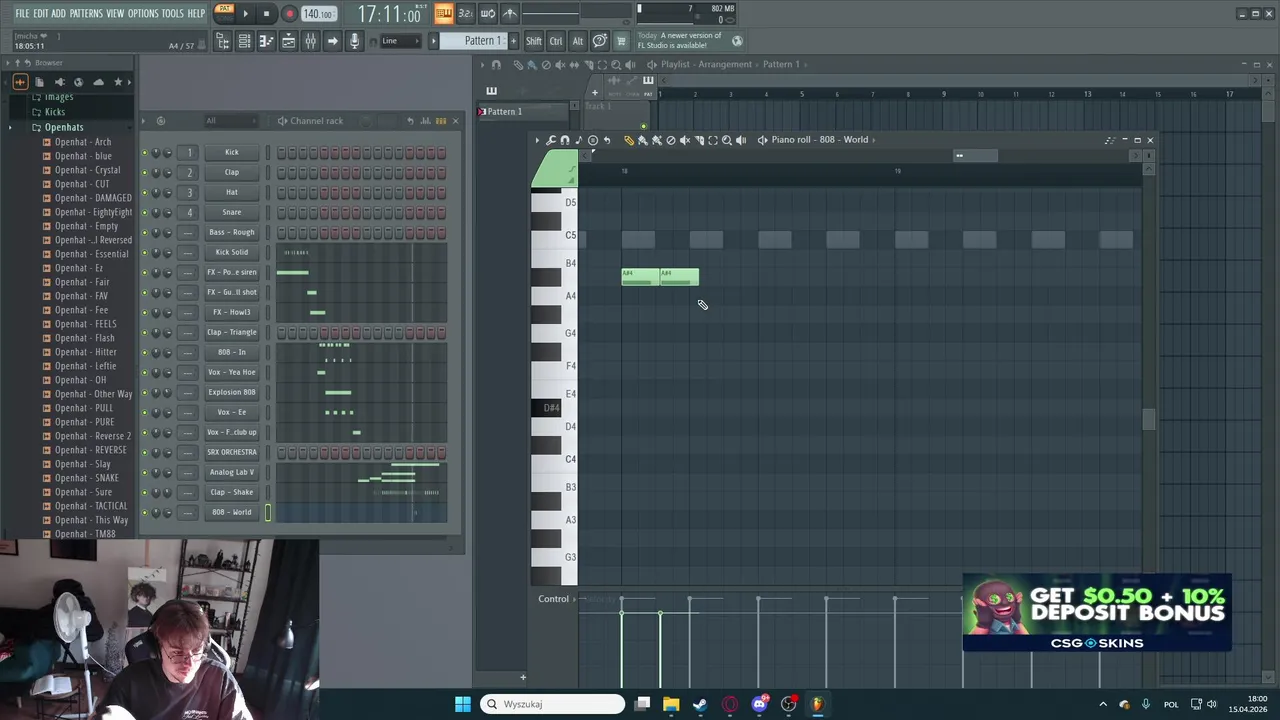
Task: Click the Alt shortcut button
Action: [578, 41]
